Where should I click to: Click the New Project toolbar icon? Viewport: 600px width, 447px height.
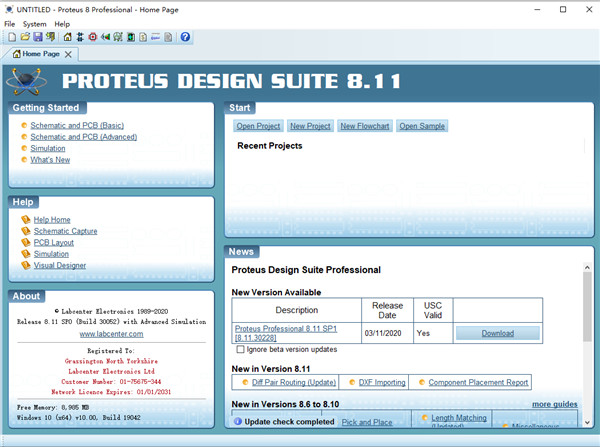click(12, 37)
